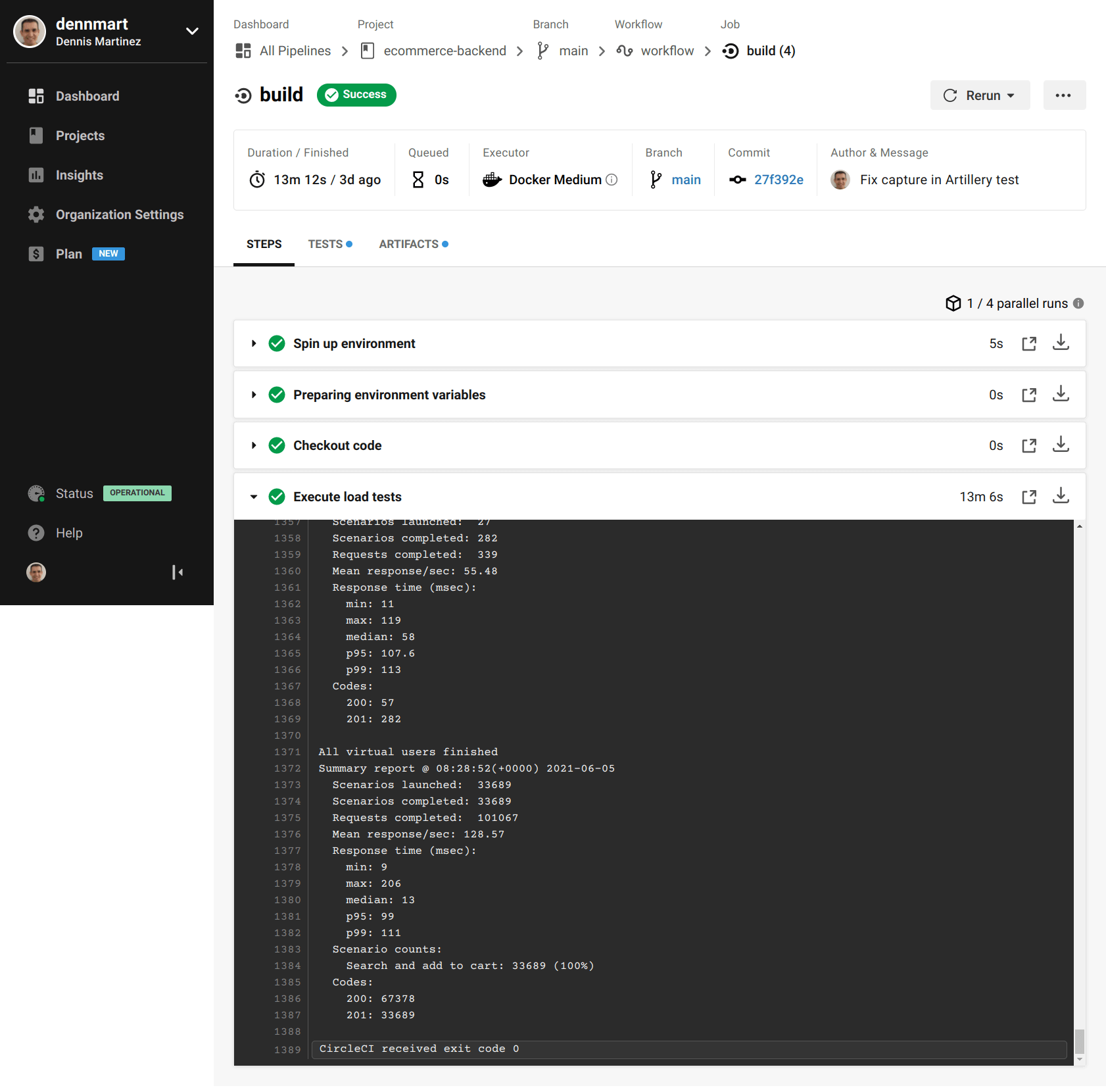The image size is (1106, 1092).
Task: Open the ARTIFACTS tab
Action: [408, 244]
